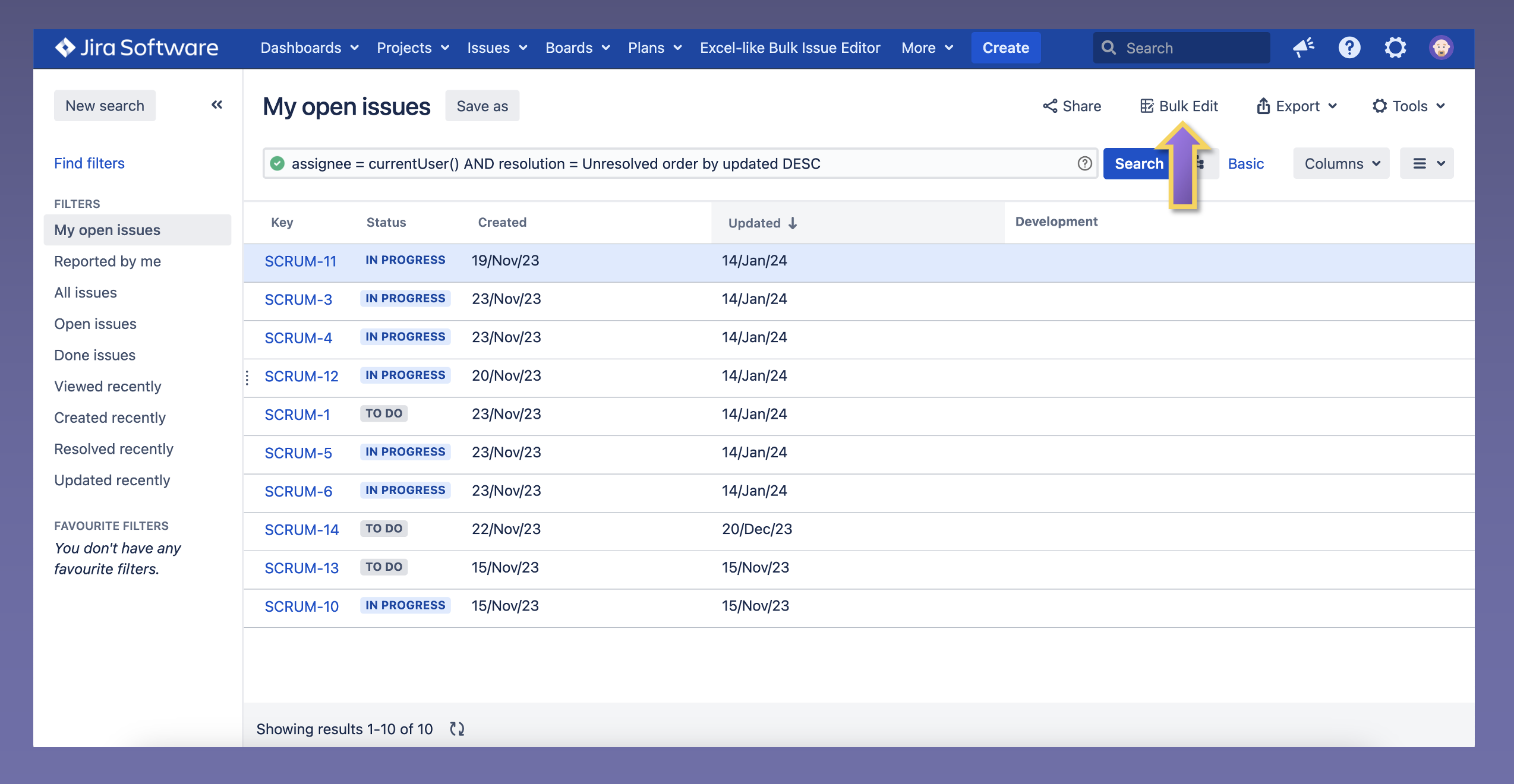Open the notifications megaphone icon
The width and height of the screenshot is (1514, 784).
[x=1304, y=48]
